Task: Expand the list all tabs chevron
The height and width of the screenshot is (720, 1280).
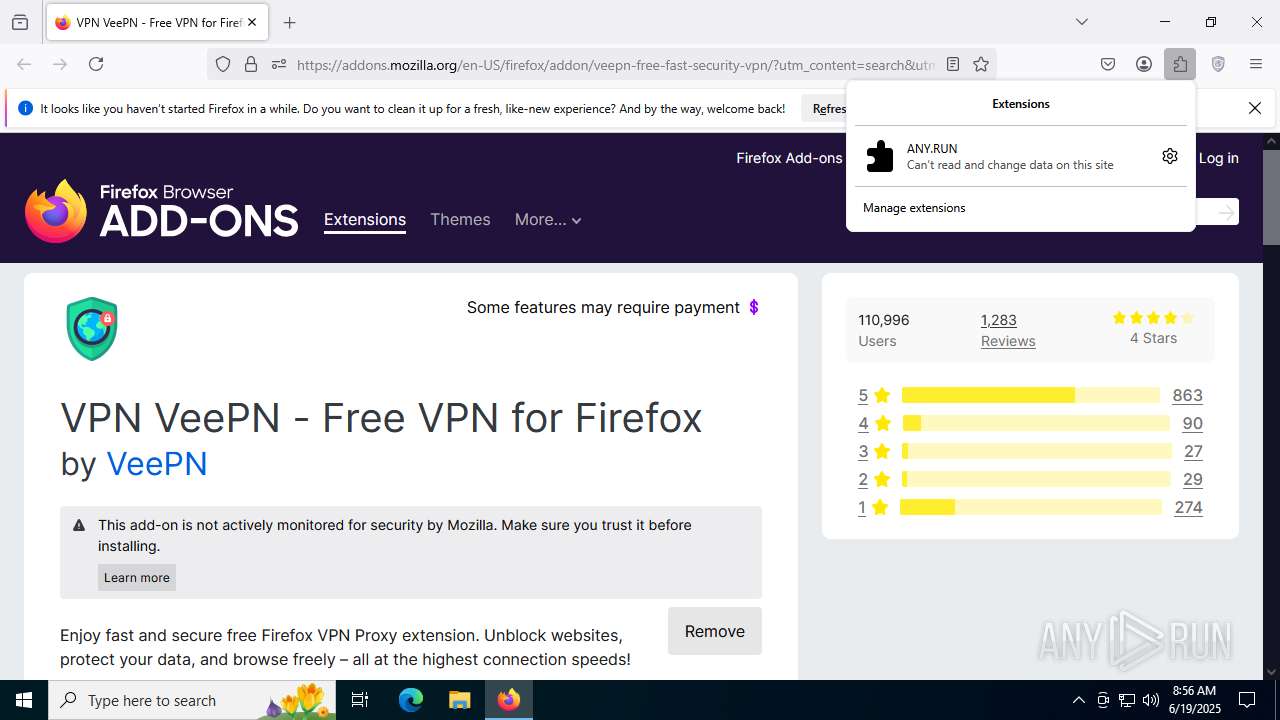Action: [1081, 22]
